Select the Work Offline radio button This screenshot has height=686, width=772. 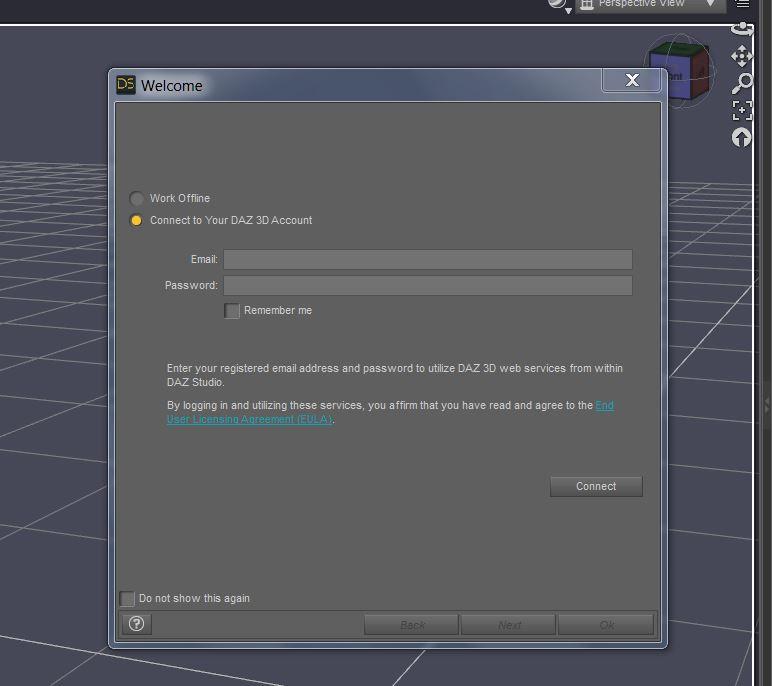(136, 198)
